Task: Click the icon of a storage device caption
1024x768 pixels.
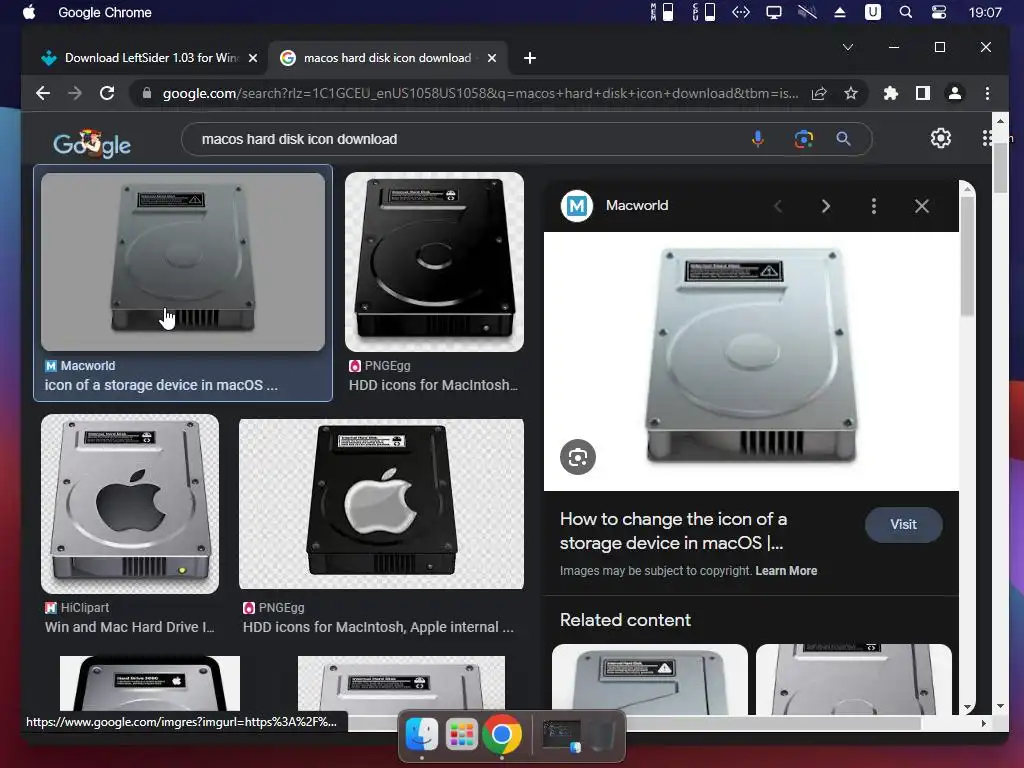Action: tap(161, 385)
